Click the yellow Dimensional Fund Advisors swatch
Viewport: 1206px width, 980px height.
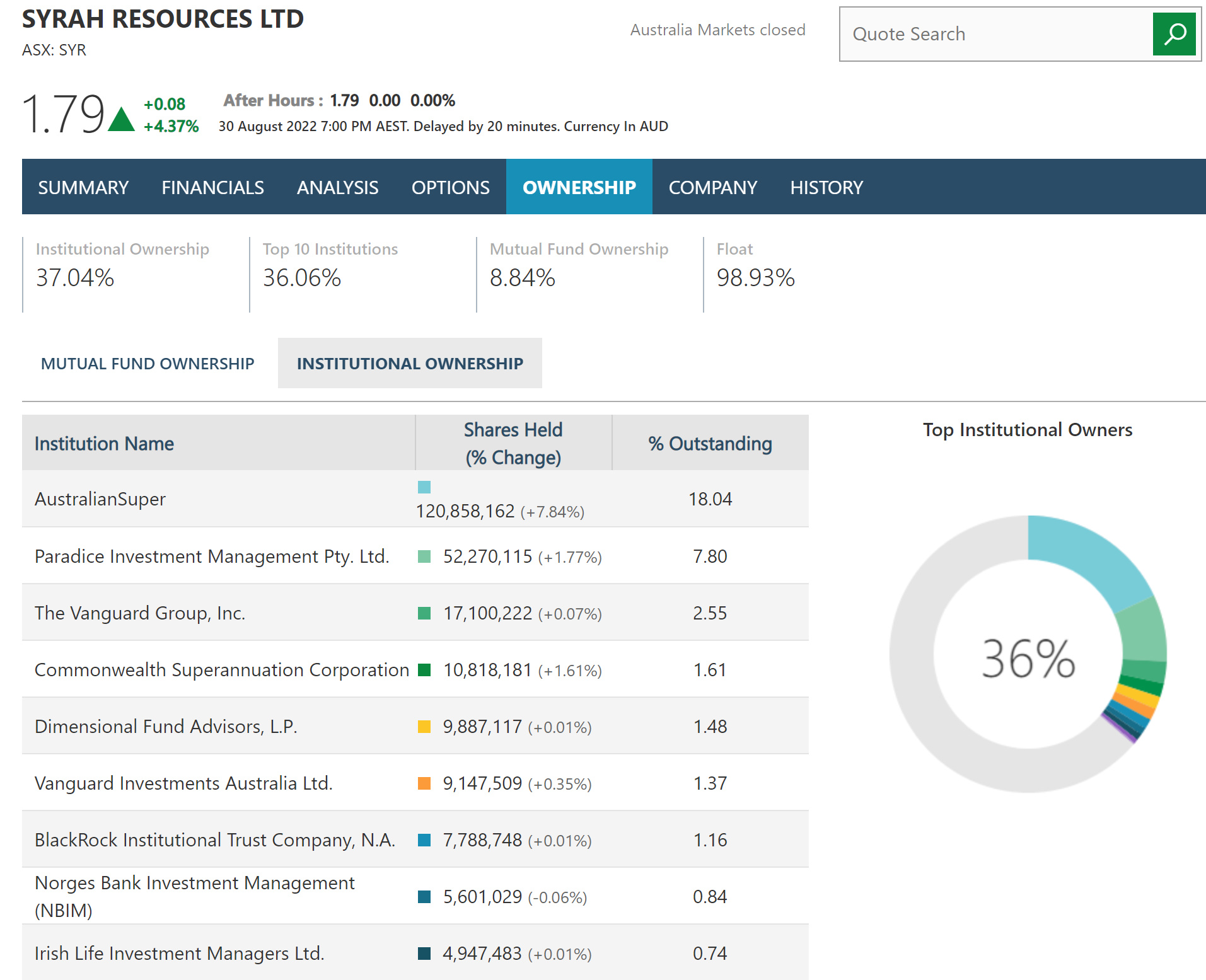point(424,727)
